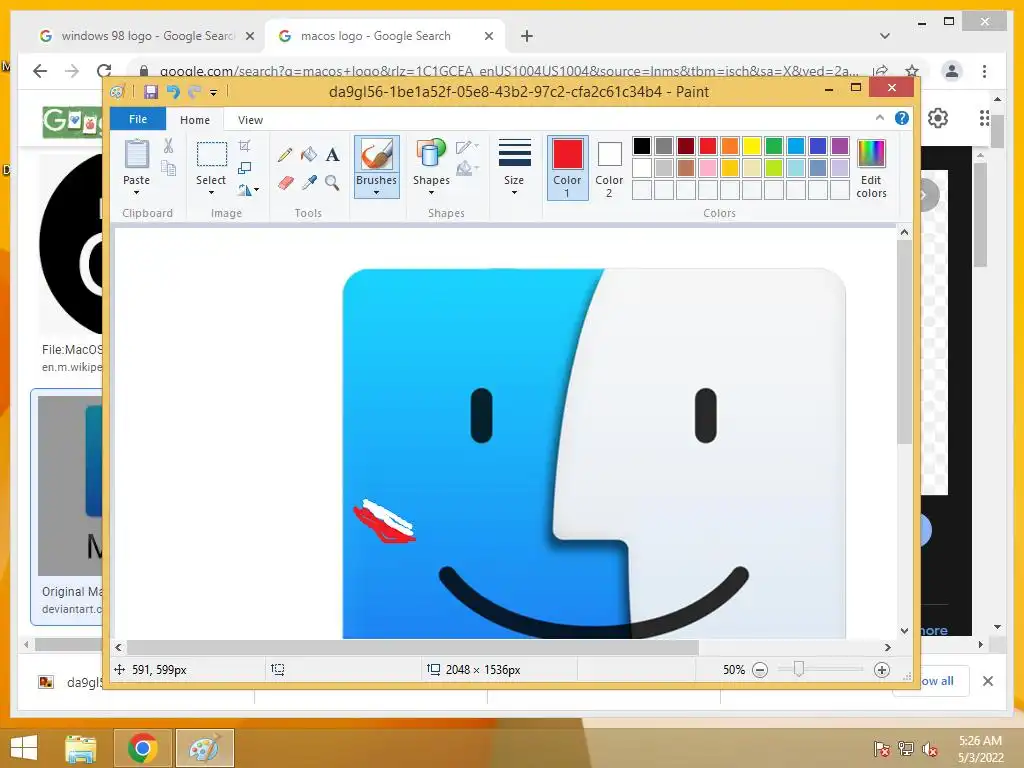
Task: Open the Brushes dropdown arrow
Action: pyautogui.click(x=376, y=193)
